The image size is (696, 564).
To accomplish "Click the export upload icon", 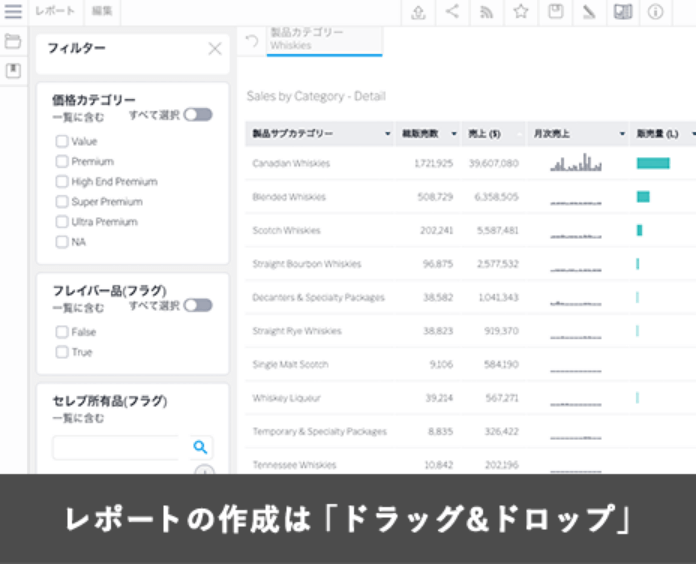I will [x=418, y=12].
